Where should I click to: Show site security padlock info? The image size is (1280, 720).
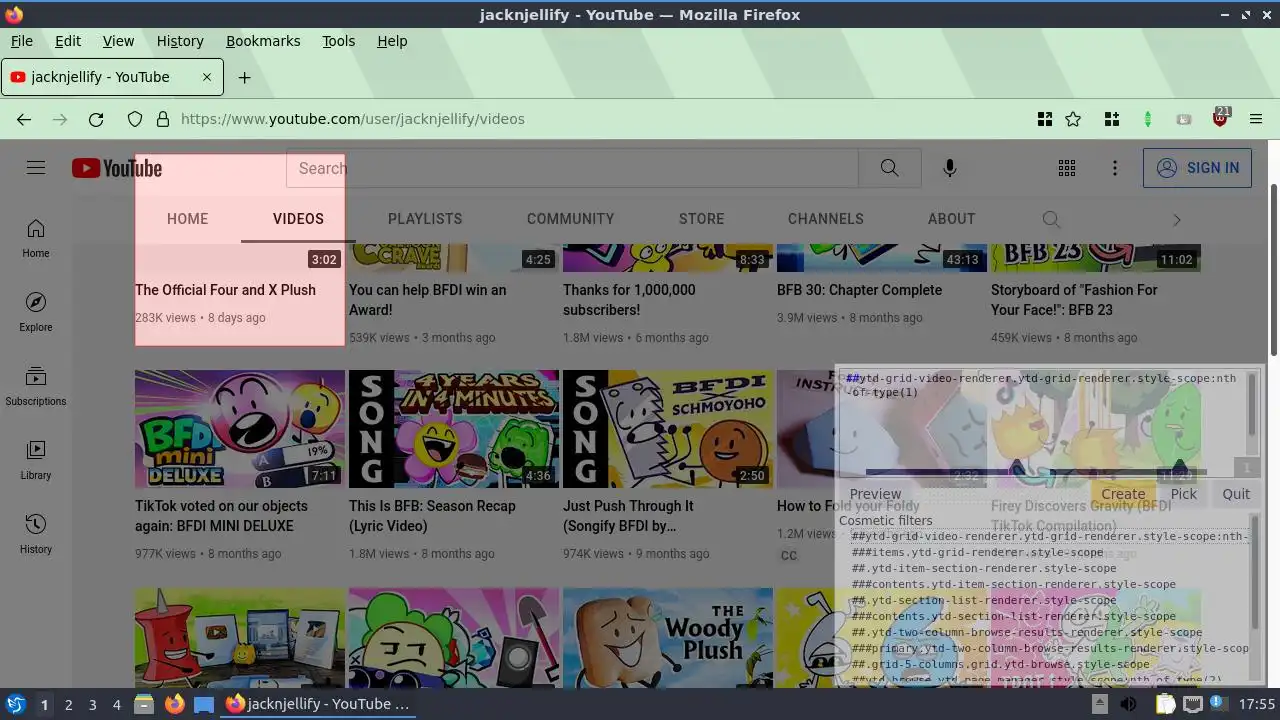[163, 119]
